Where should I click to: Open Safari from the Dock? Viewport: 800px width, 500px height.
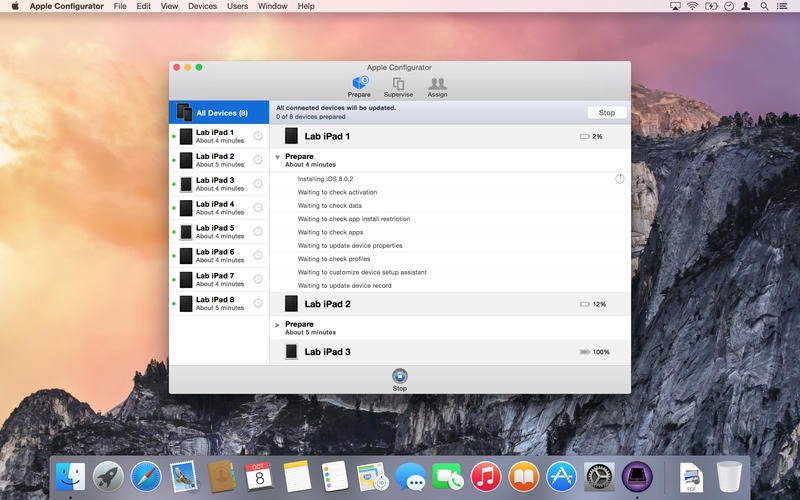[x=146, y=476]
